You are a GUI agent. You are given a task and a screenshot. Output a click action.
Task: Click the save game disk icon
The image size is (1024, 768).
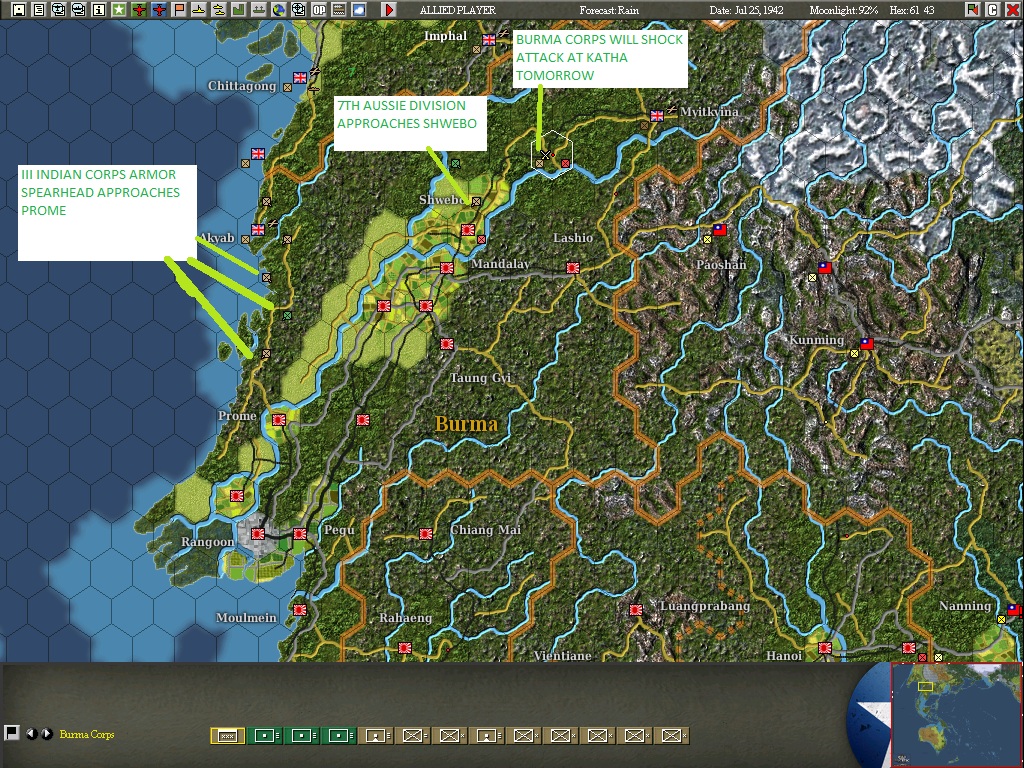18,10
